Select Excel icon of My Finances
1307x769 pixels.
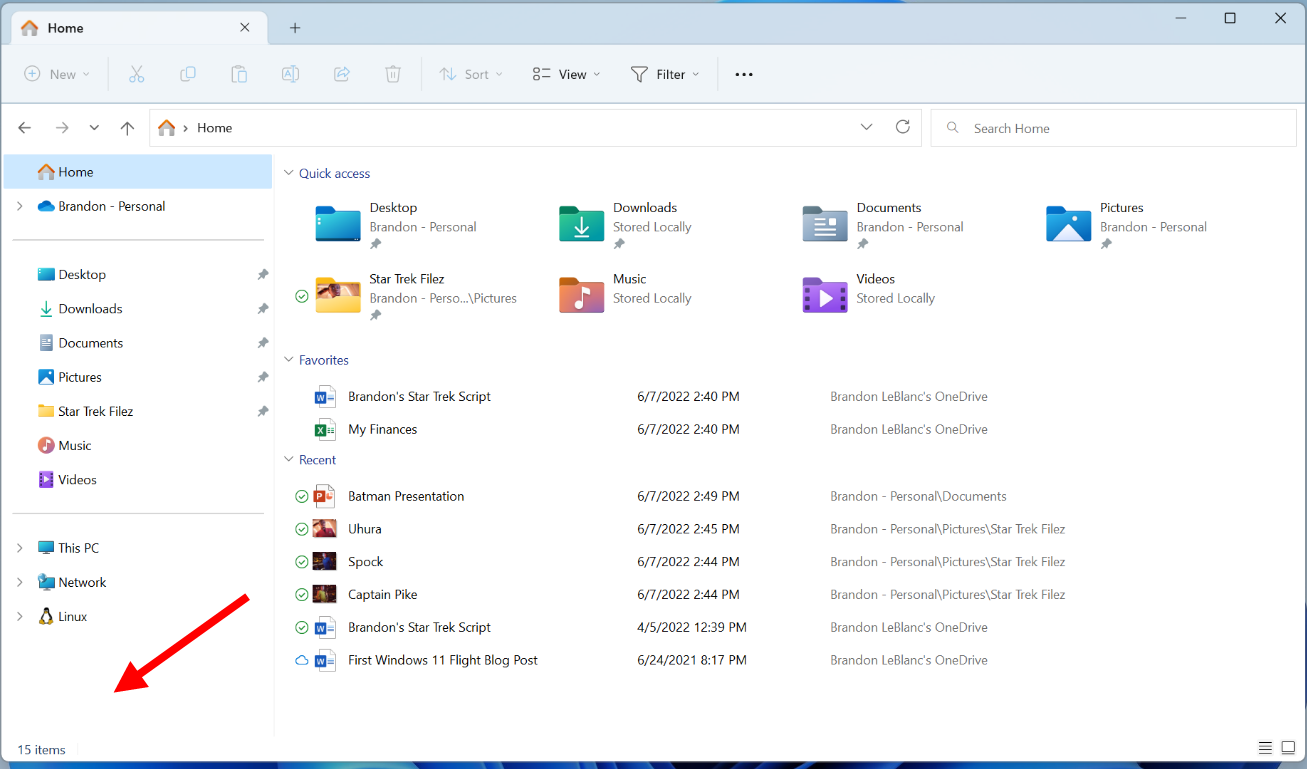coord(325,429)
